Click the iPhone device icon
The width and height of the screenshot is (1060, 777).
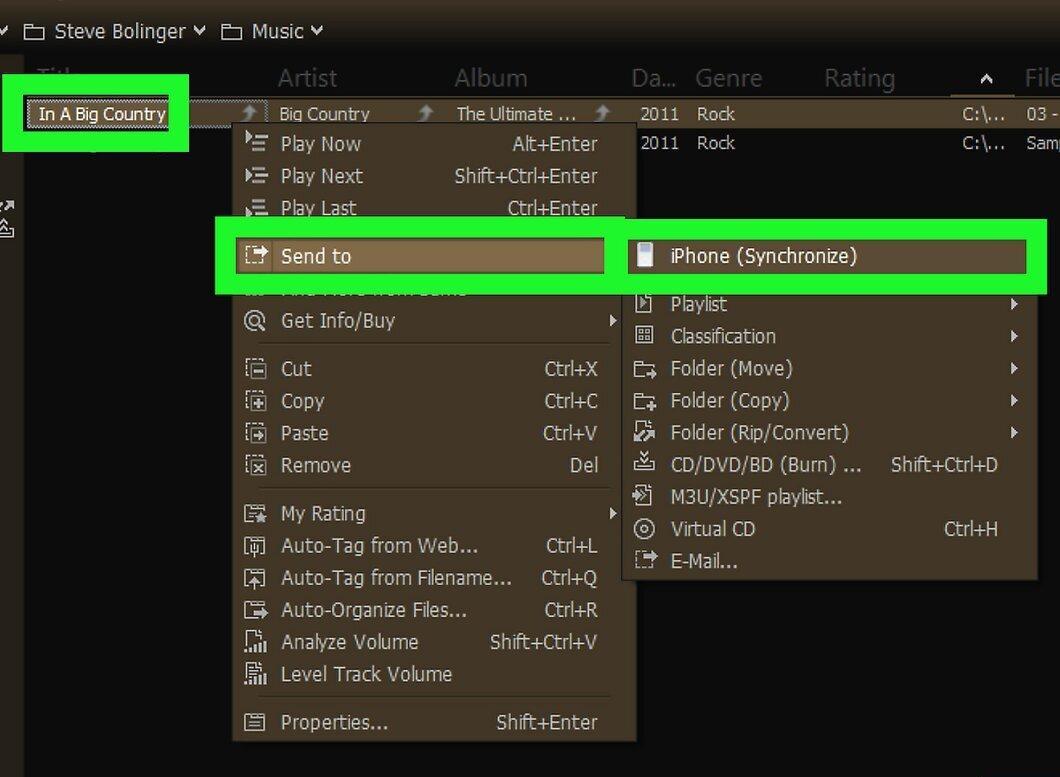[x=645, y=255]
